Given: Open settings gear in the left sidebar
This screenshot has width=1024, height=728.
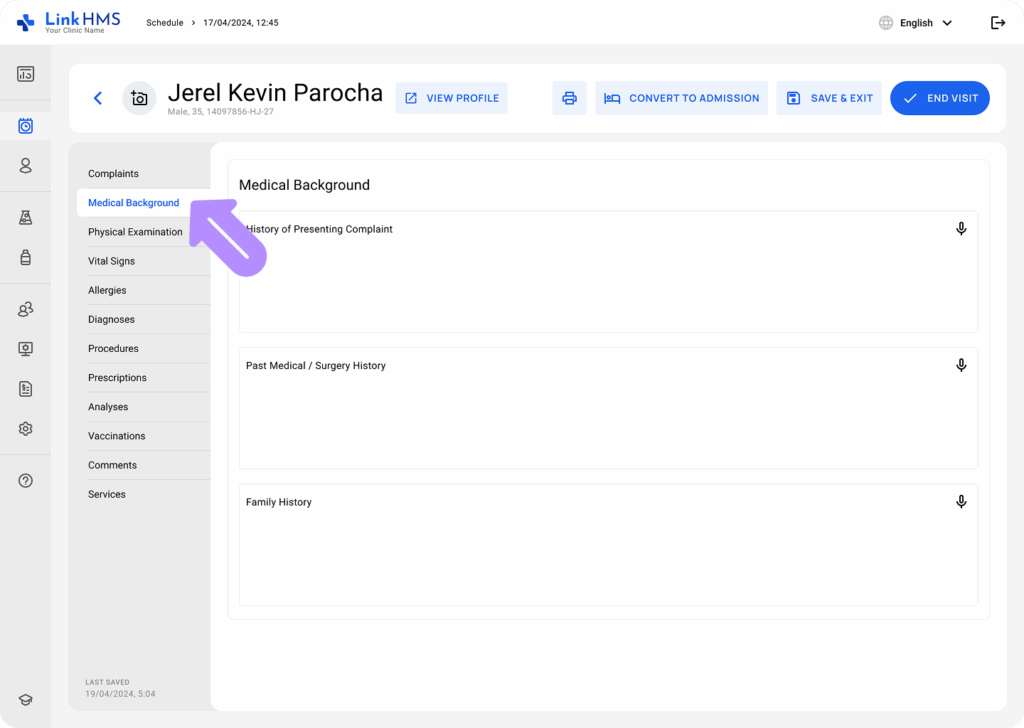Looking at the screenshot, I should 26,428.
